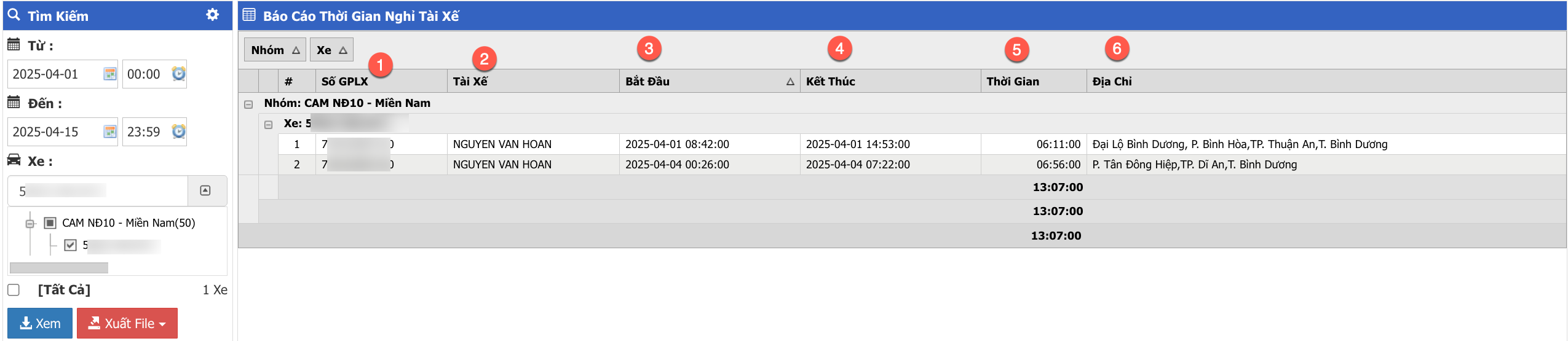The width and height of the screenshot is (1568, 341).
Task: Open the clock picker for 00:00 time
Action: click(178, 74)
